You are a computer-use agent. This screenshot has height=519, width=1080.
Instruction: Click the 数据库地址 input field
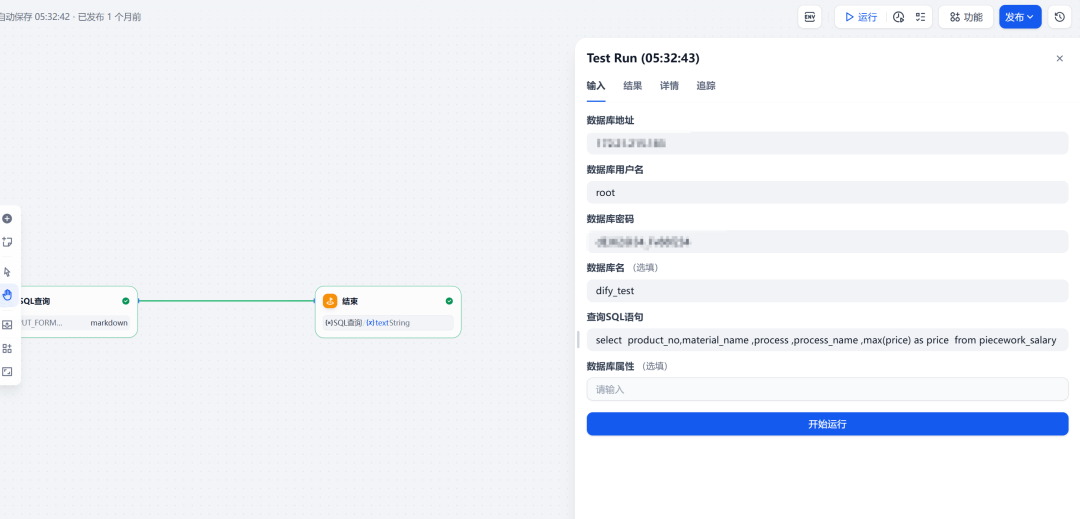pos(827,143)
